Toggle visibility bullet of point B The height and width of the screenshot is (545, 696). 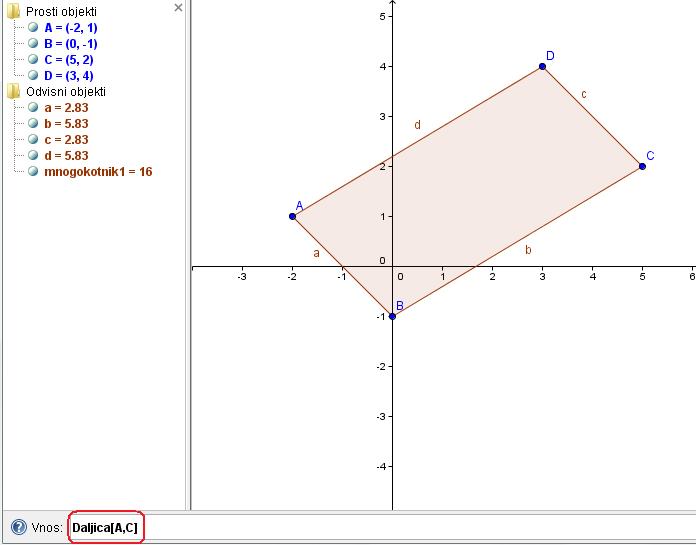tap(34, 44)
